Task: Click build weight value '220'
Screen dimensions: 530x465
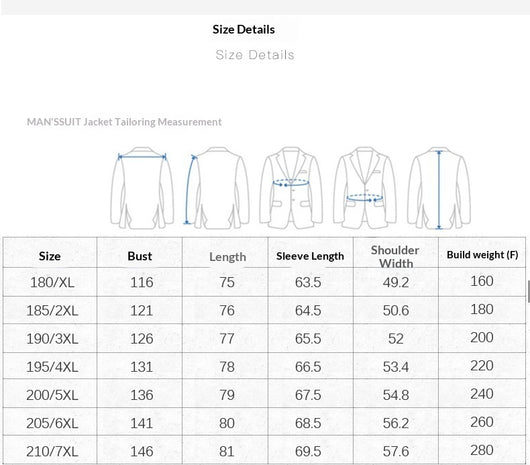Action: tap(482, 366)
